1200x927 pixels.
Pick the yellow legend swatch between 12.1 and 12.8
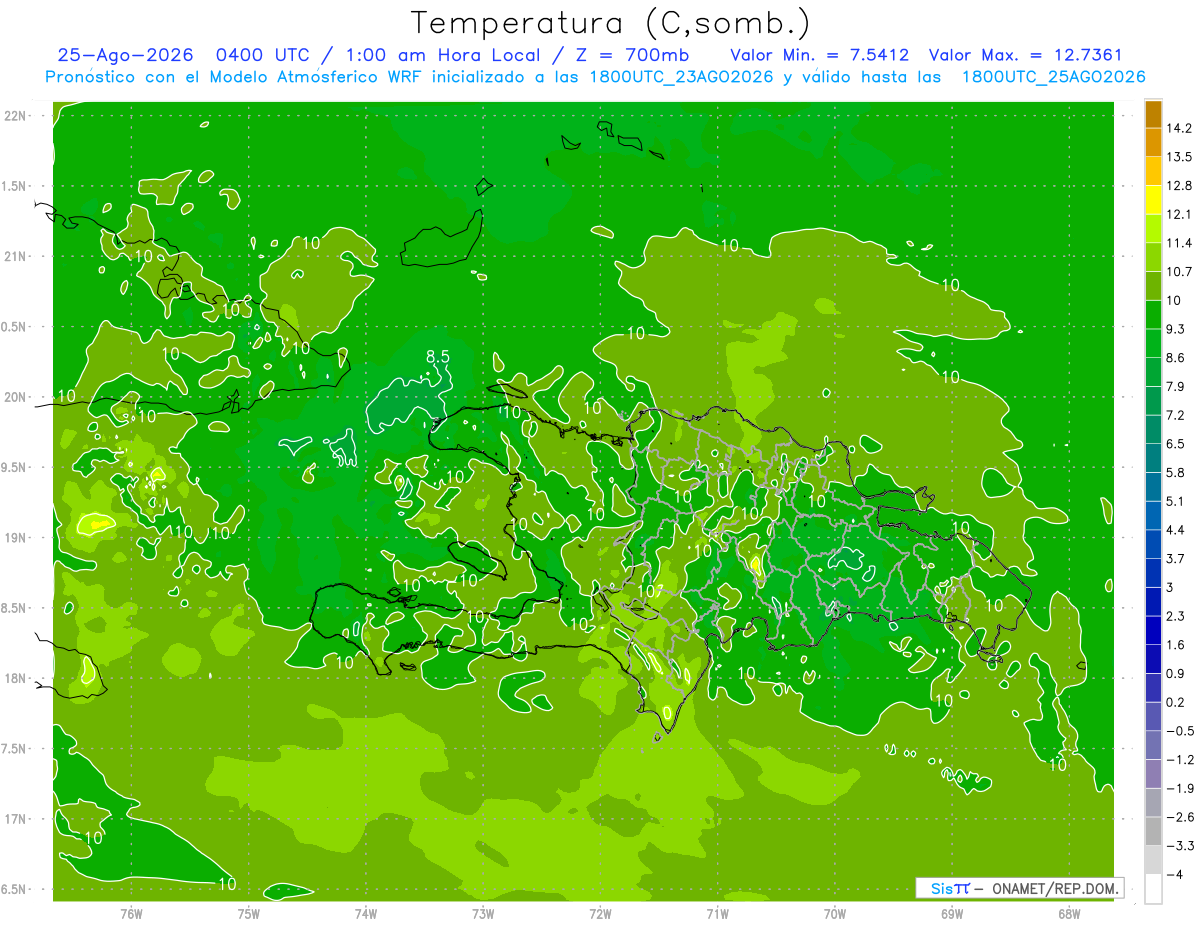coord(1152,200)
